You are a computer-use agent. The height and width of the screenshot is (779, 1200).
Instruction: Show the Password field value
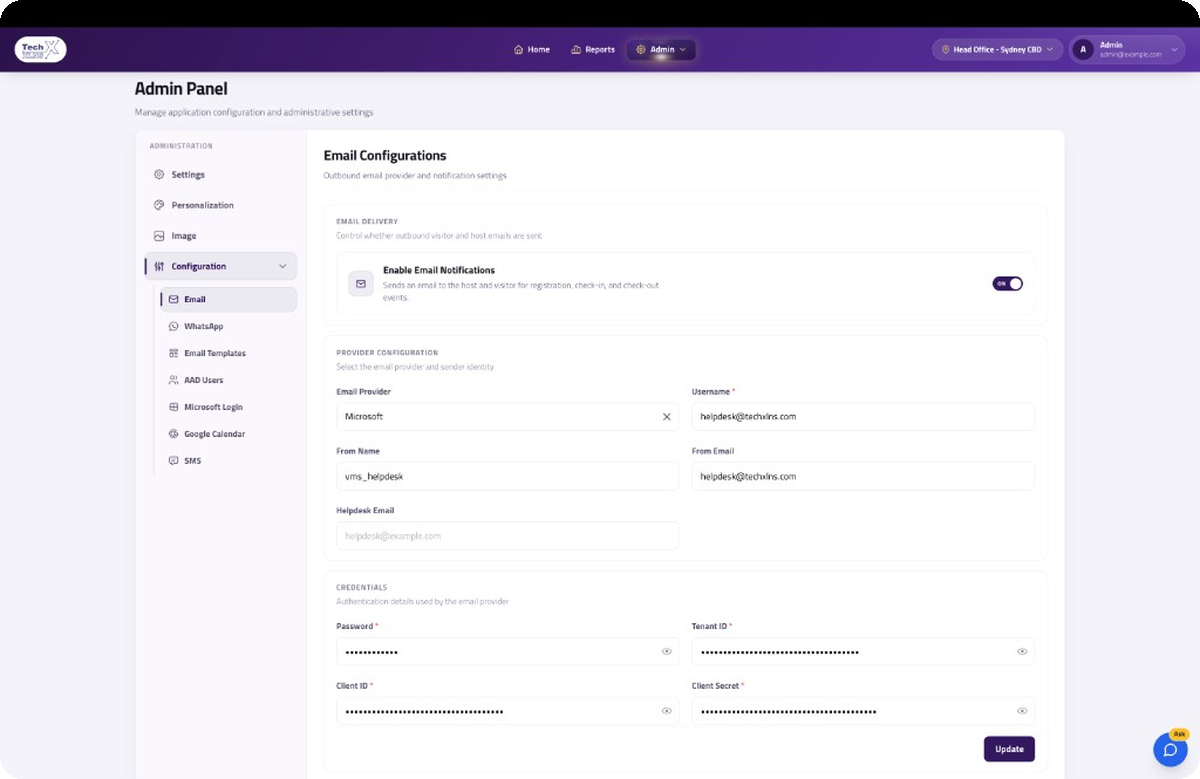pos(667,652)
